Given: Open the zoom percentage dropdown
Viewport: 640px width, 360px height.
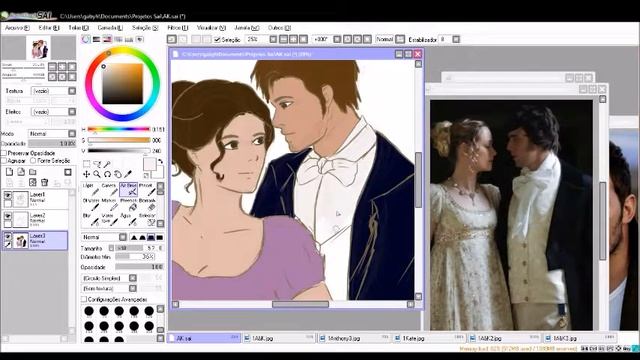Looking at the screenshot, I should tap(273, 39).
